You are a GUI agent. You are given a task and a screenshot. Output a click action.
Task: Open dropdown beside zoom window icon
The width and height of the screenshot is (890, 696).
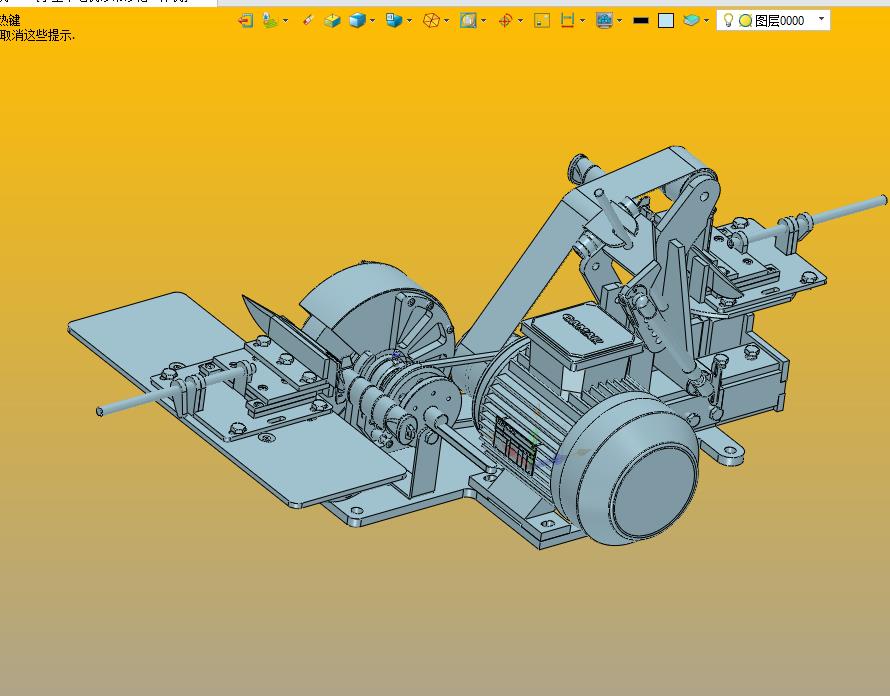click(x=484, y=21)
